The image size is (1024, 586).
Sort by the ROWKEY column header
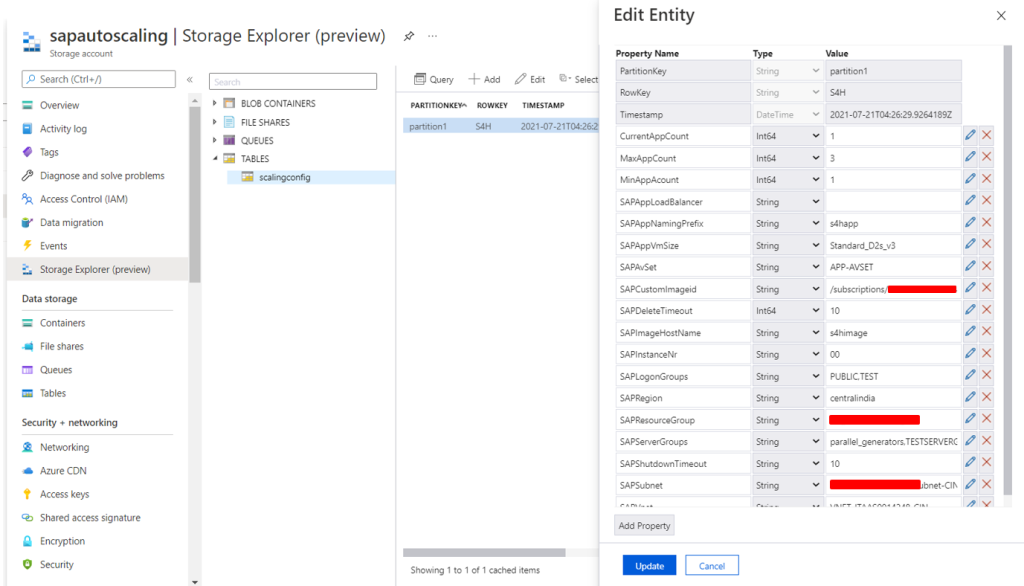[492, 105]
